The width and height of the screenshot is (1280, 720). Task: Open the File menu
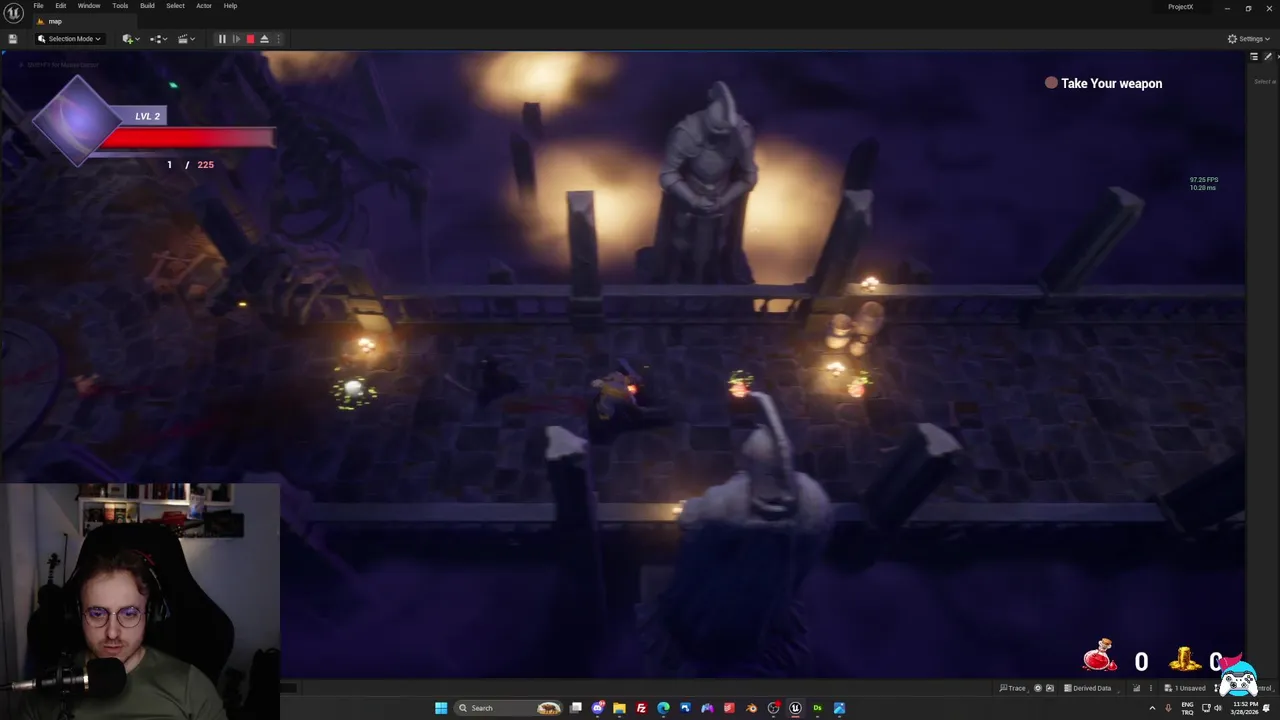(38, 6)
